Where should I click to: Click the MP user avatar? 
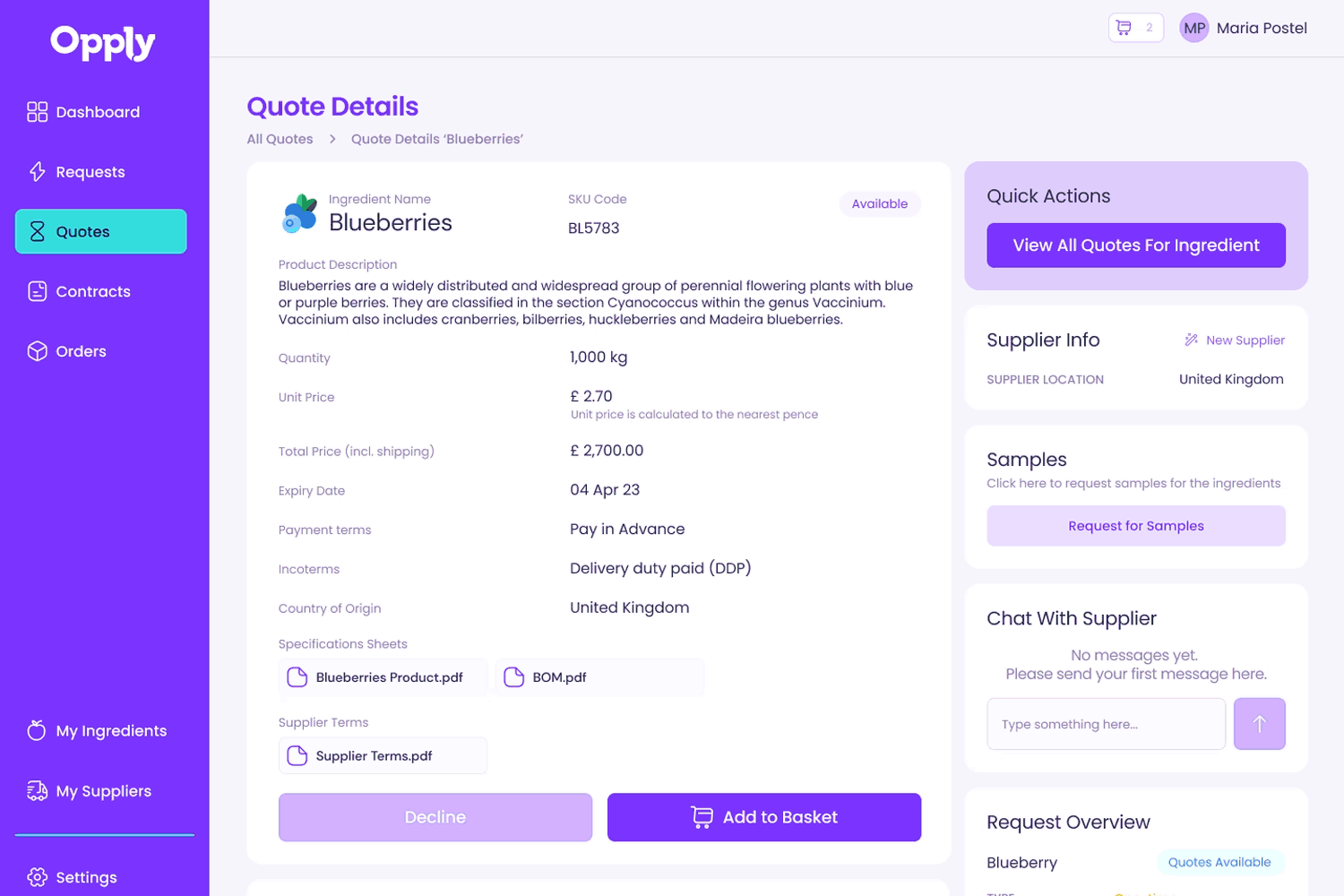click(1193, 28)
